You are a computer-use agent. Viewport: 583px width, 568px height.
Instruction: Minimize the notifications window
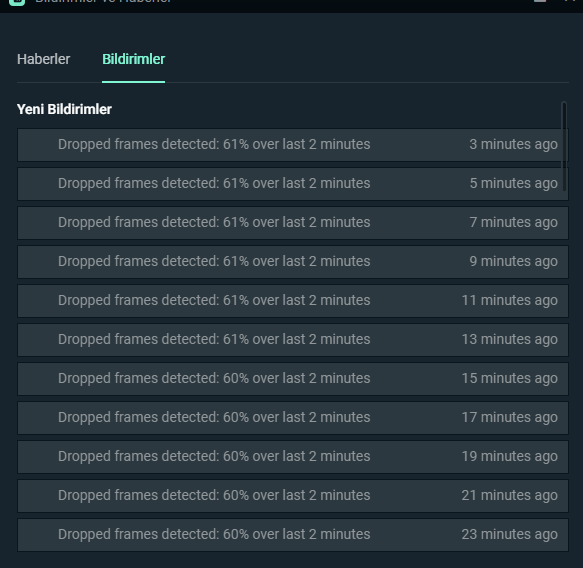coord(540,1)
